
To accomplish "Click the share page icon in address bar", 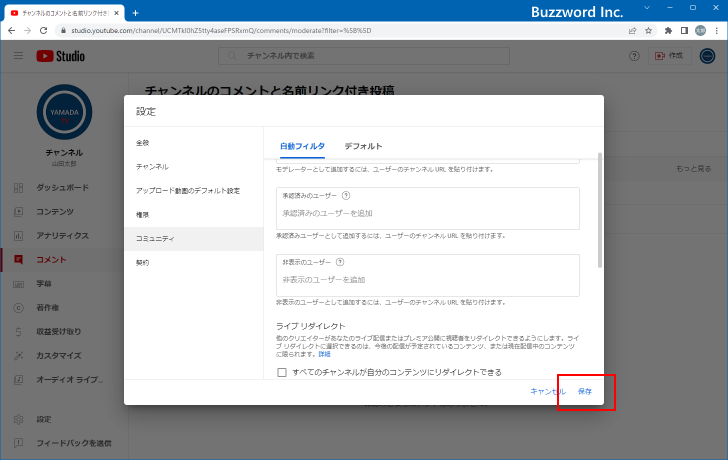I will (632, 31).
